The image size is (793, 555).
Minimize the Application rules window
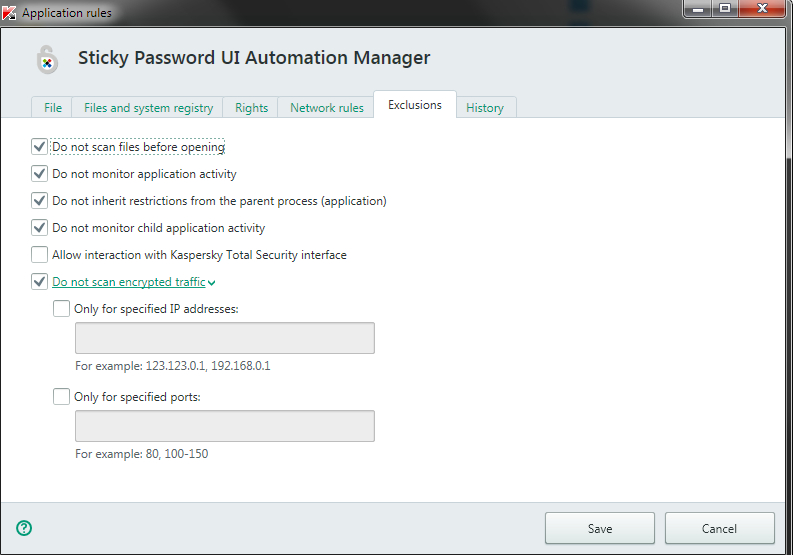[698, 9]
